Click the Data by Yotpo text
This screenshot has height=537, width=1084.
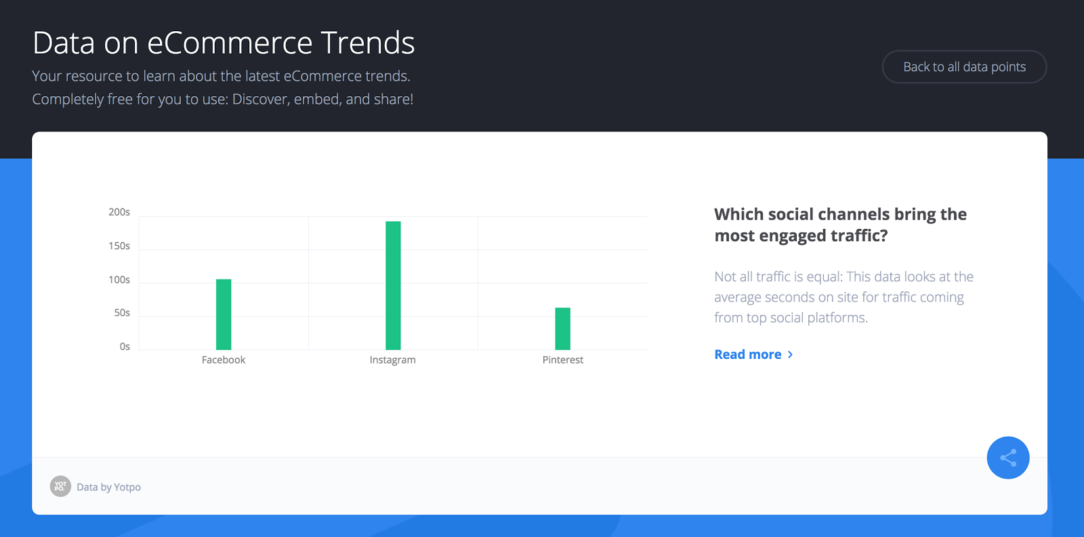109,487
